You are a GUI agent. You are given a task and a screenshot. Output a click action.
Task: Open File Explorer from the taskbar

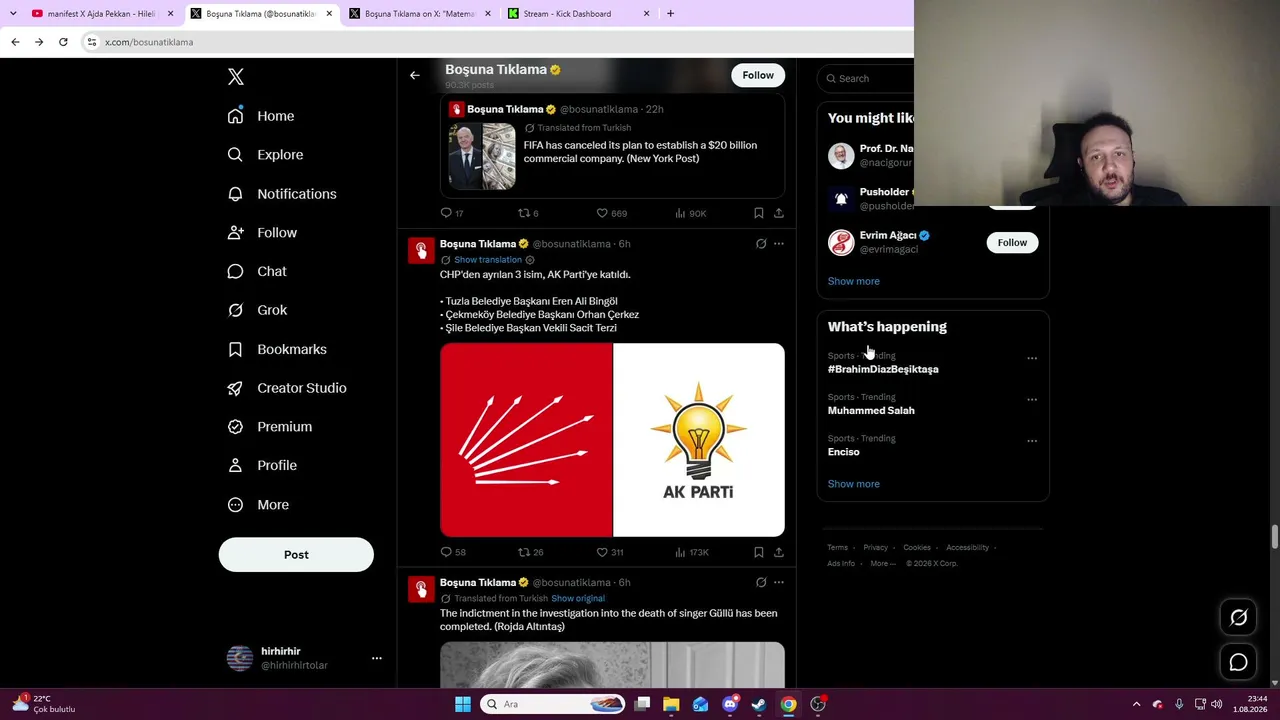pos(671,704)
